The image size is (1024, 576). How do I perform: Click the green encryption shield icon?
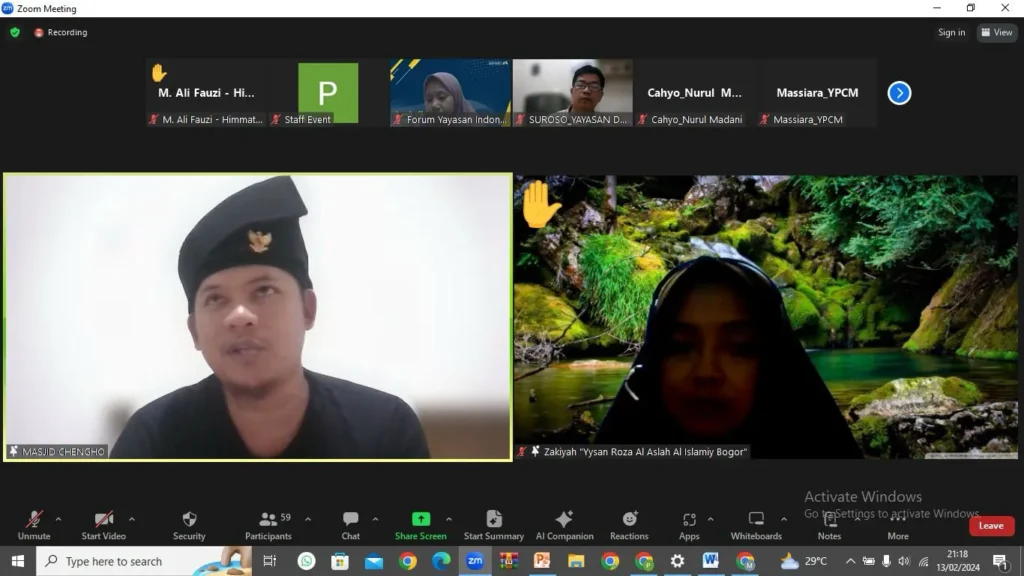(x=15, y=32)
